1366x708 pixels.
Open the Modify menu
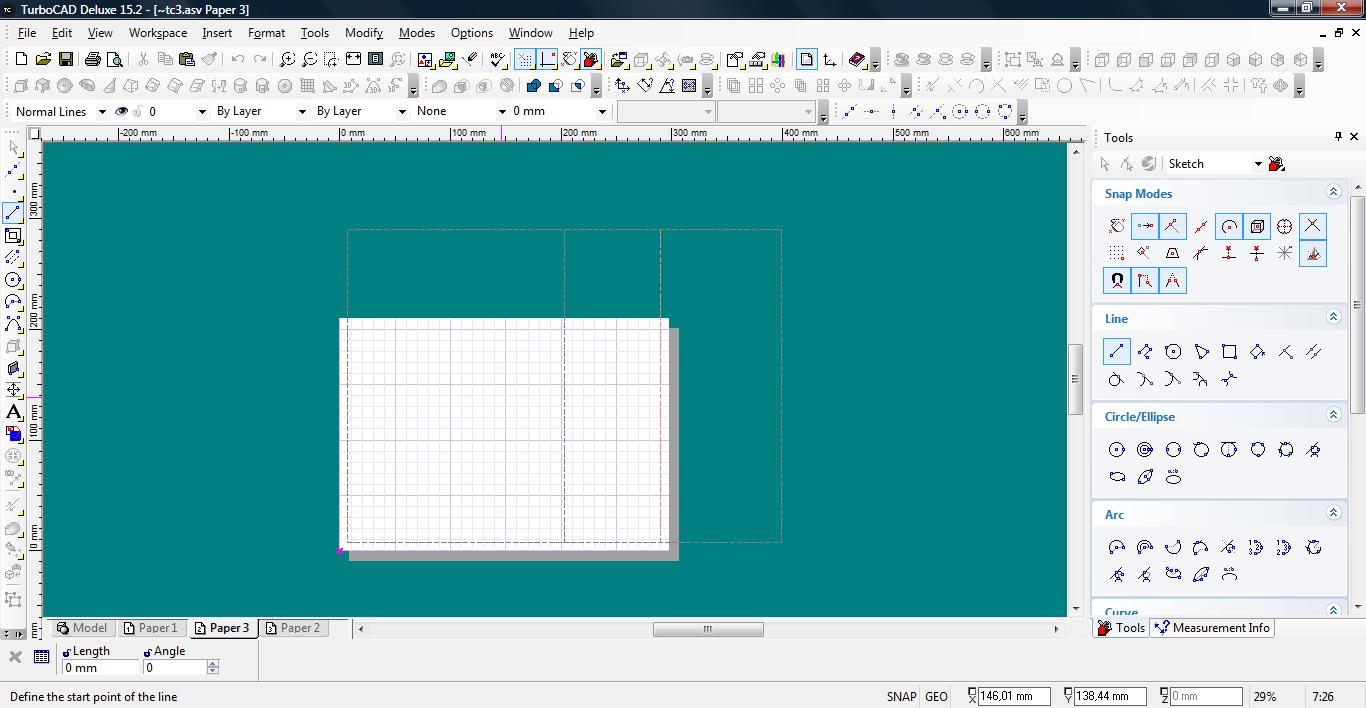coord(364,33)
